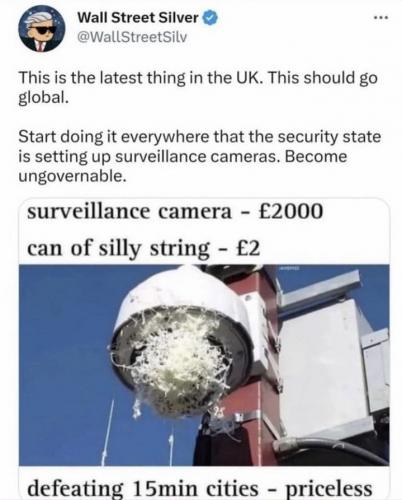The height and width of the screenshot is (500, 402).
Task: Open the @WallStreetSilv handle link
Action: click(x=132, y=37)
